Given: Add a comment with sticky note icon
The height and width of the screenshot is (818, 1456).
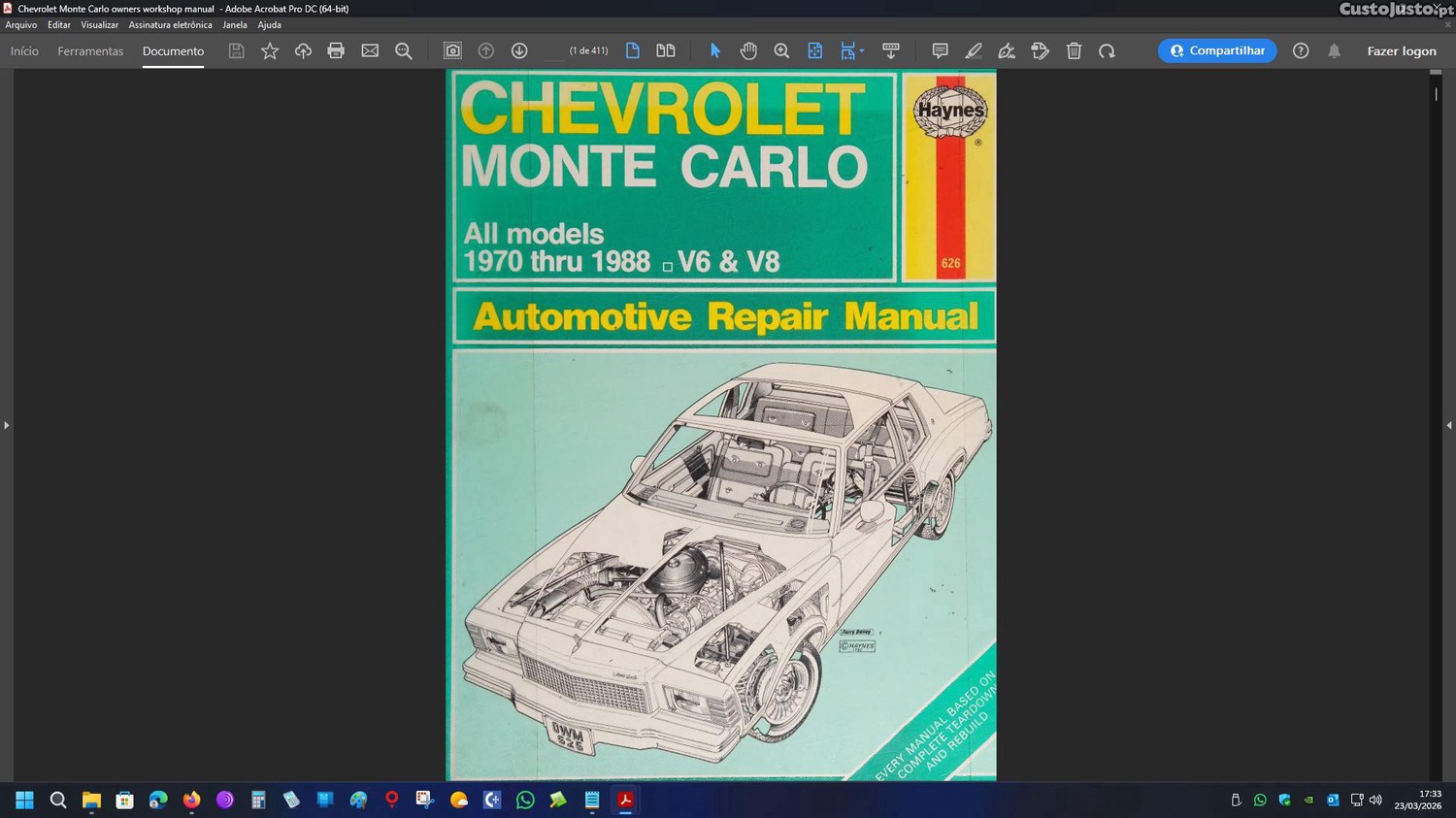Looking at the screenshot, I should [940, 50].
